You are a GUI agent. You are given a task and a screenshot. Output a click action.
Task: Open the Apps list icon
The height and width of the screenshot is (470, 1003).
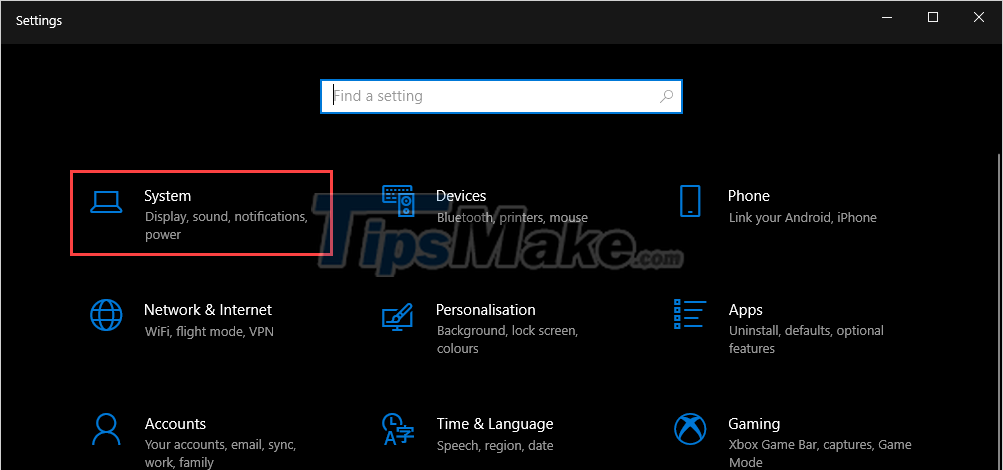pyautogui.click(x=690, y=313)
